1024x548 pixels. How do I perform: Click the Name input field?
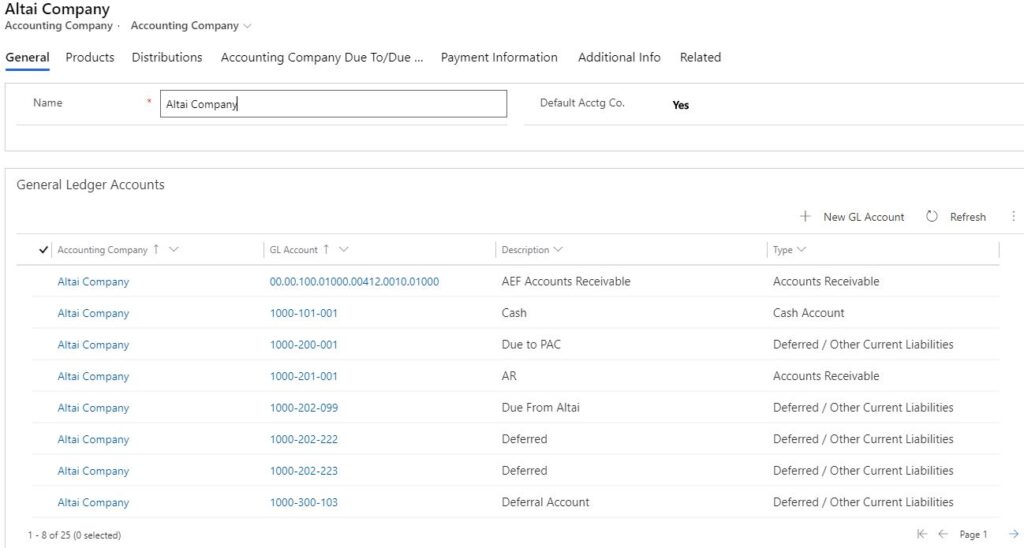pyautogui.click(x=333, y=104)
